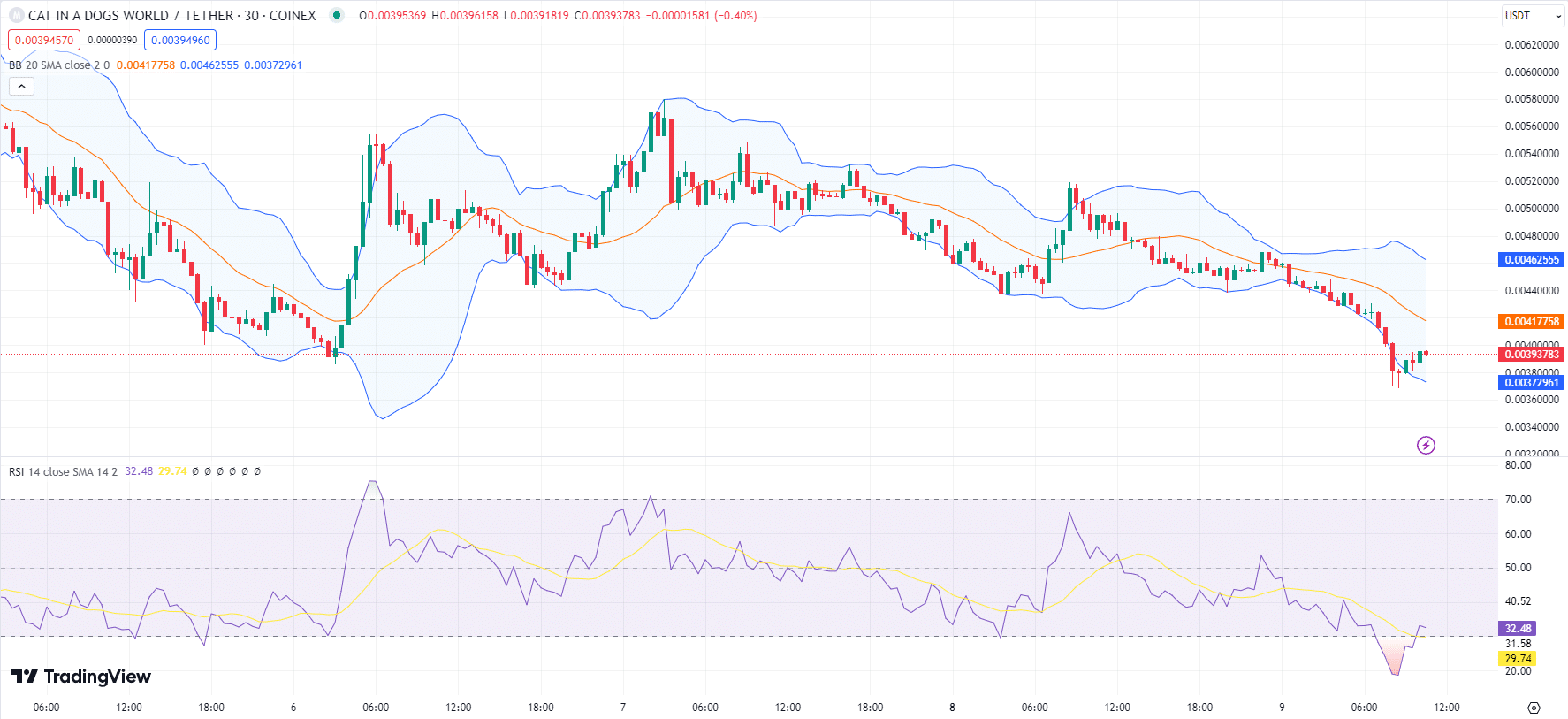
Task: Click the high price H0.00396158 value
Action: pos(465,16)
